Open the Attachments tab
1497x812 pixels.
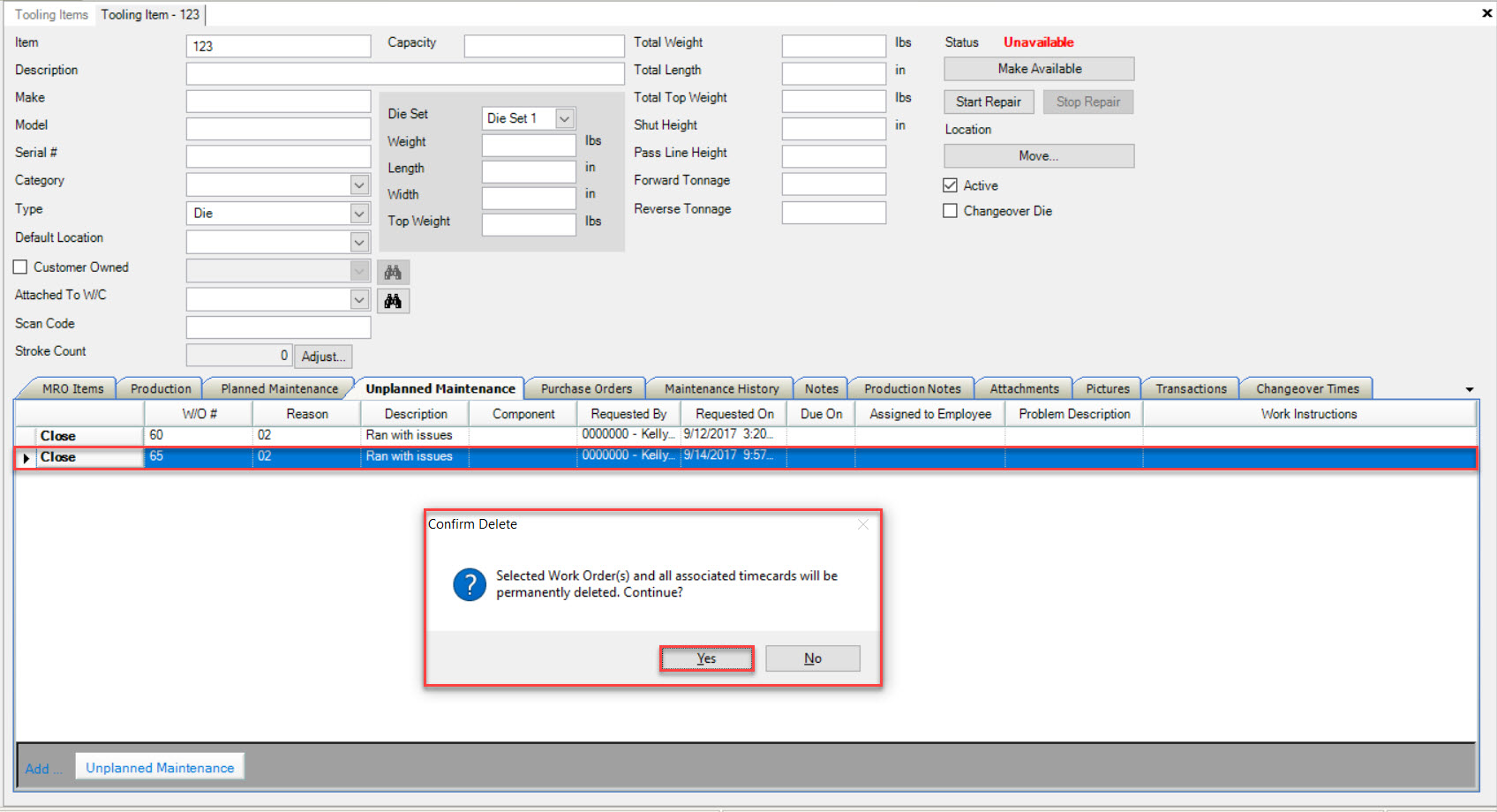pyautogui.click(x=1025, y=388)
